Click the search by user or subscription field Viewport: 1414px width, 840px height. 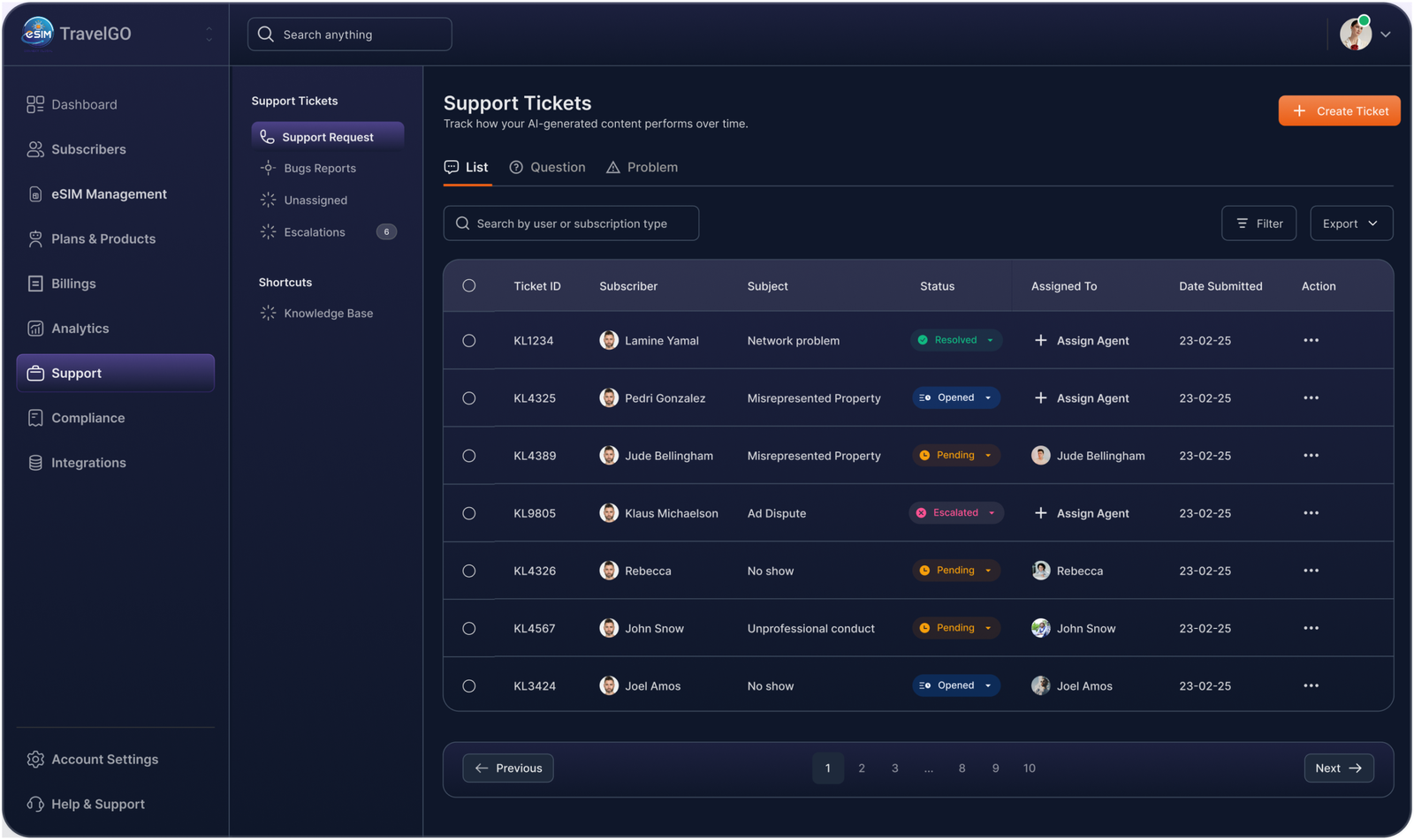point(572,223)
